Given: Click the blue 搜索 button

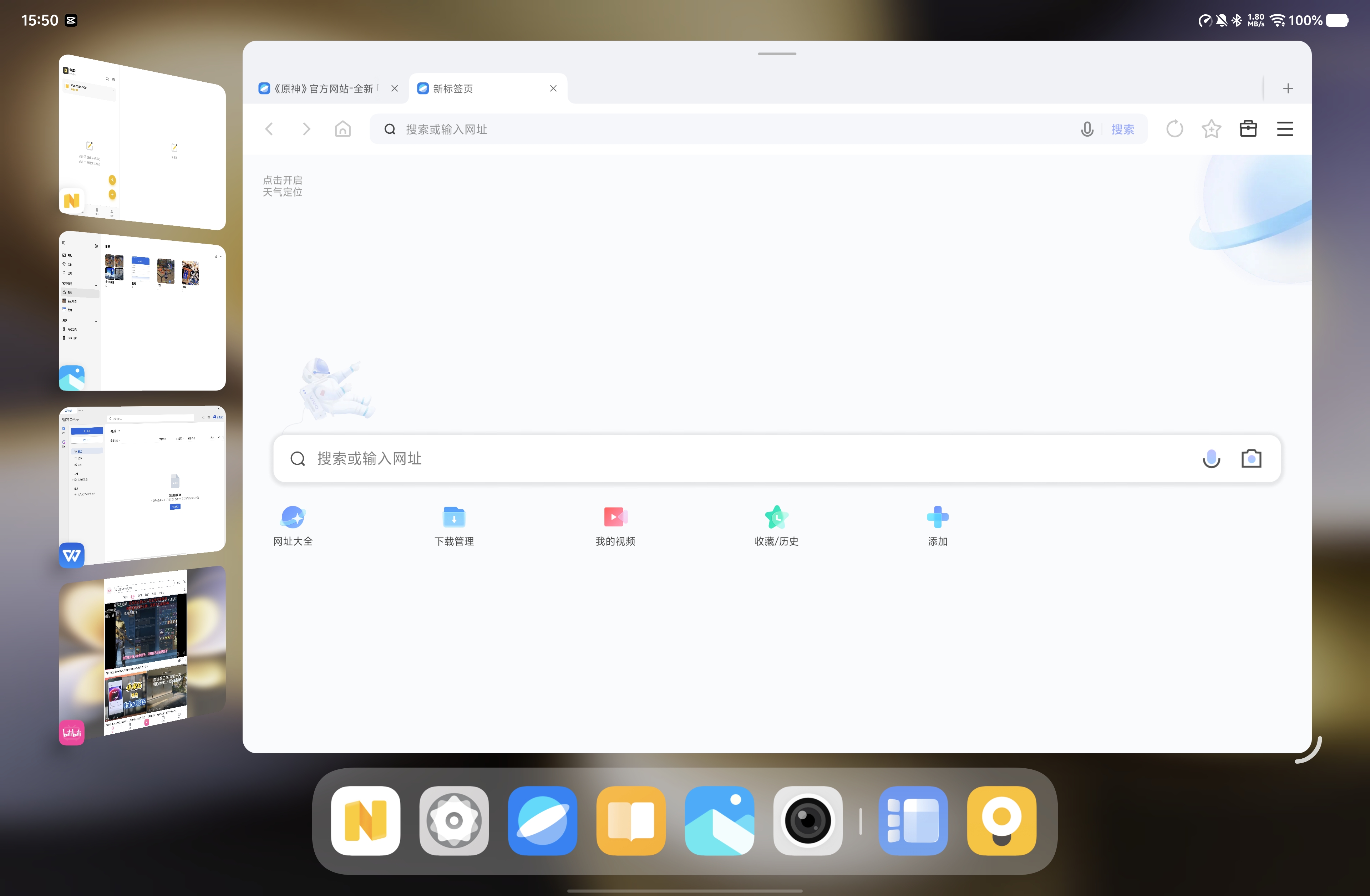Looking at the screenshot, I should tap(1122, 129).
